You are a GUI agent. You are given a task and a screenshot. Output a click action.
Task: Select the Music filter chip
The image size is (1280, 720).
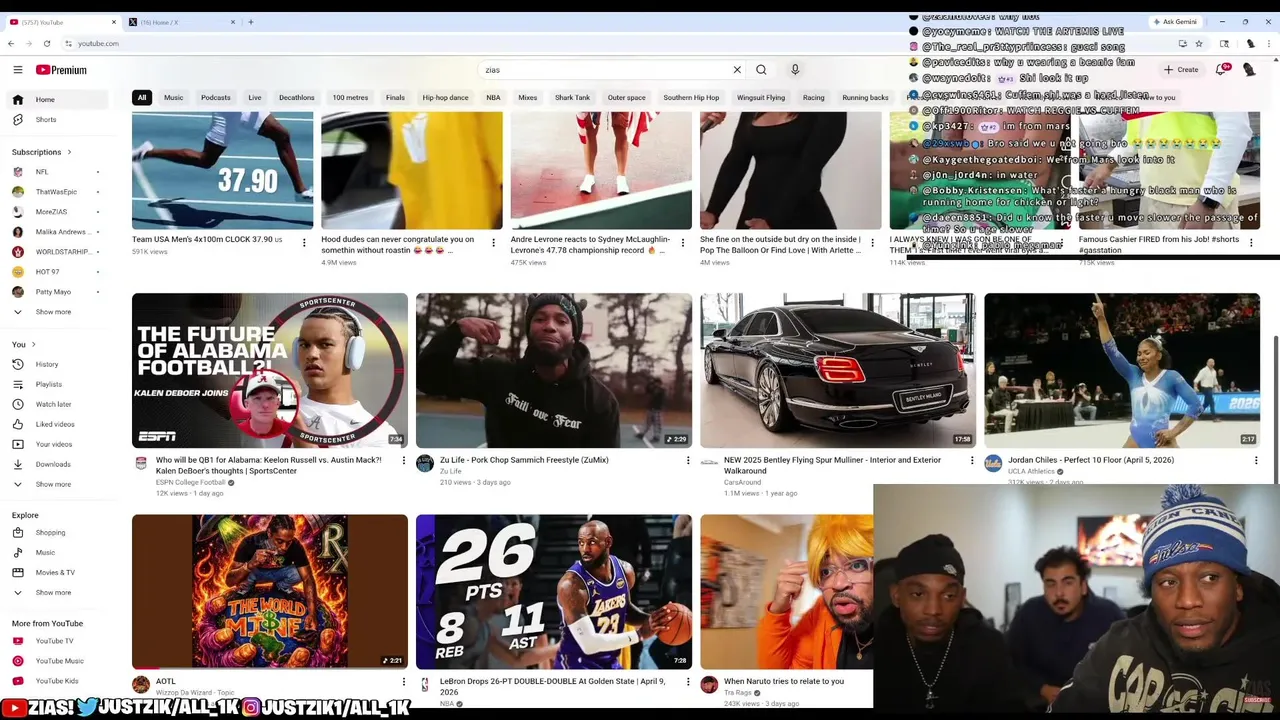174,97
